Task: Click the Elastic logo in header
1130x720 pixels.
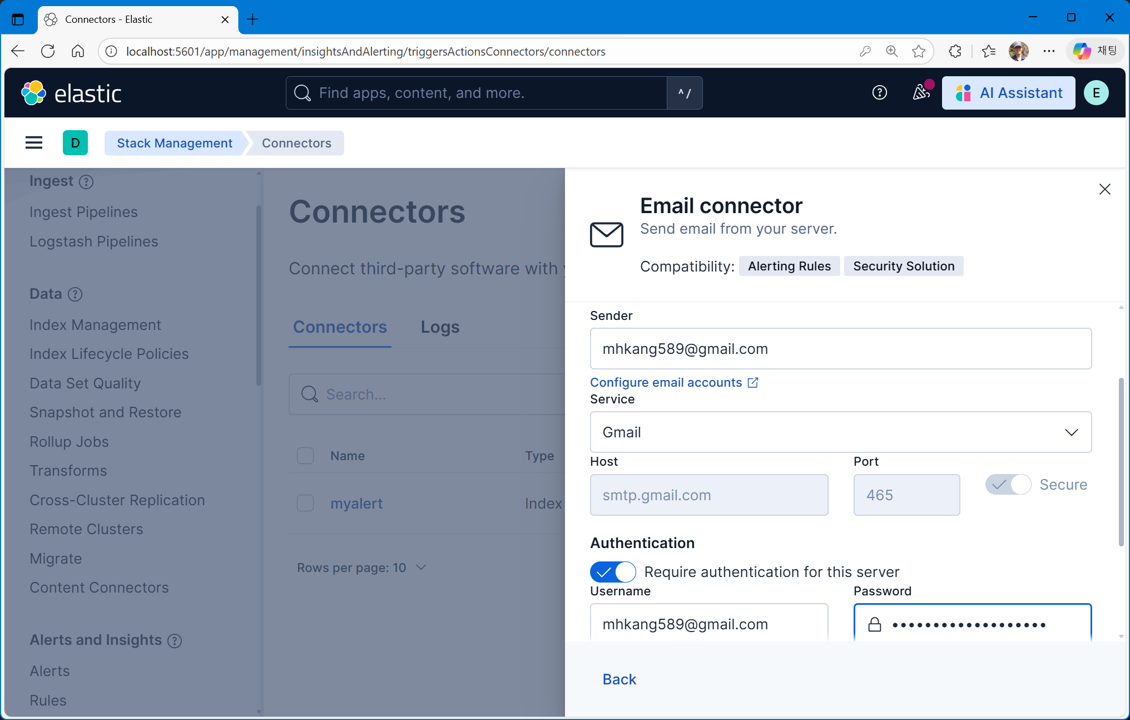Action: (x=71, y=93)
